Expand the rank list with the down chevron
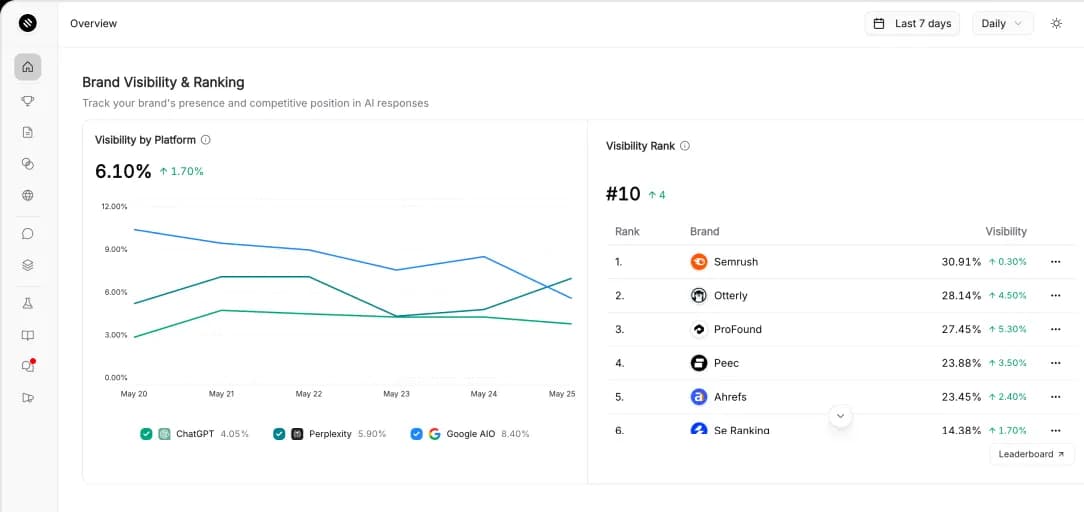The image size is (1084, 512). pyautogui.click(x=841, y=416)
